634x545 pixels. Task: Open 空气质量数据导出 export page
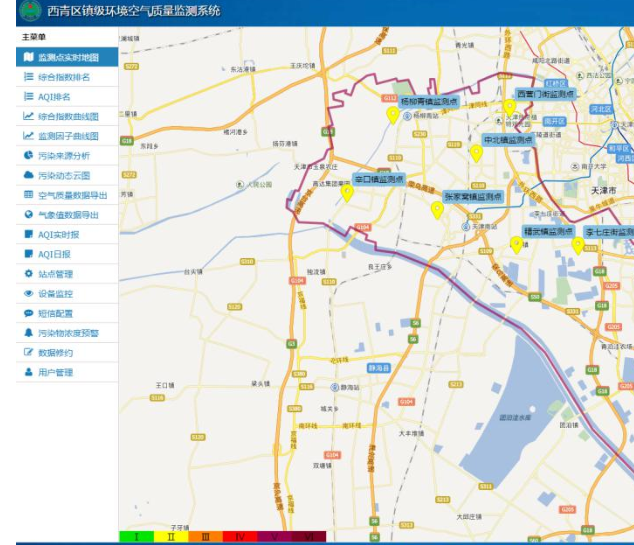click(x=71, y=195)
